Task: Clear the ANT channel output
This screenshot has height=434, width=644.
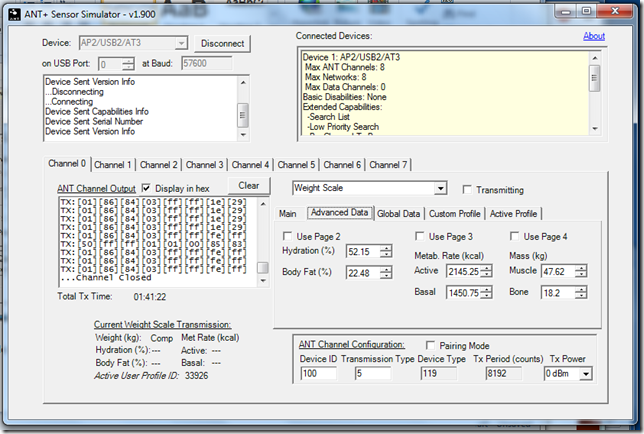Action: click(x=249, y=186)
